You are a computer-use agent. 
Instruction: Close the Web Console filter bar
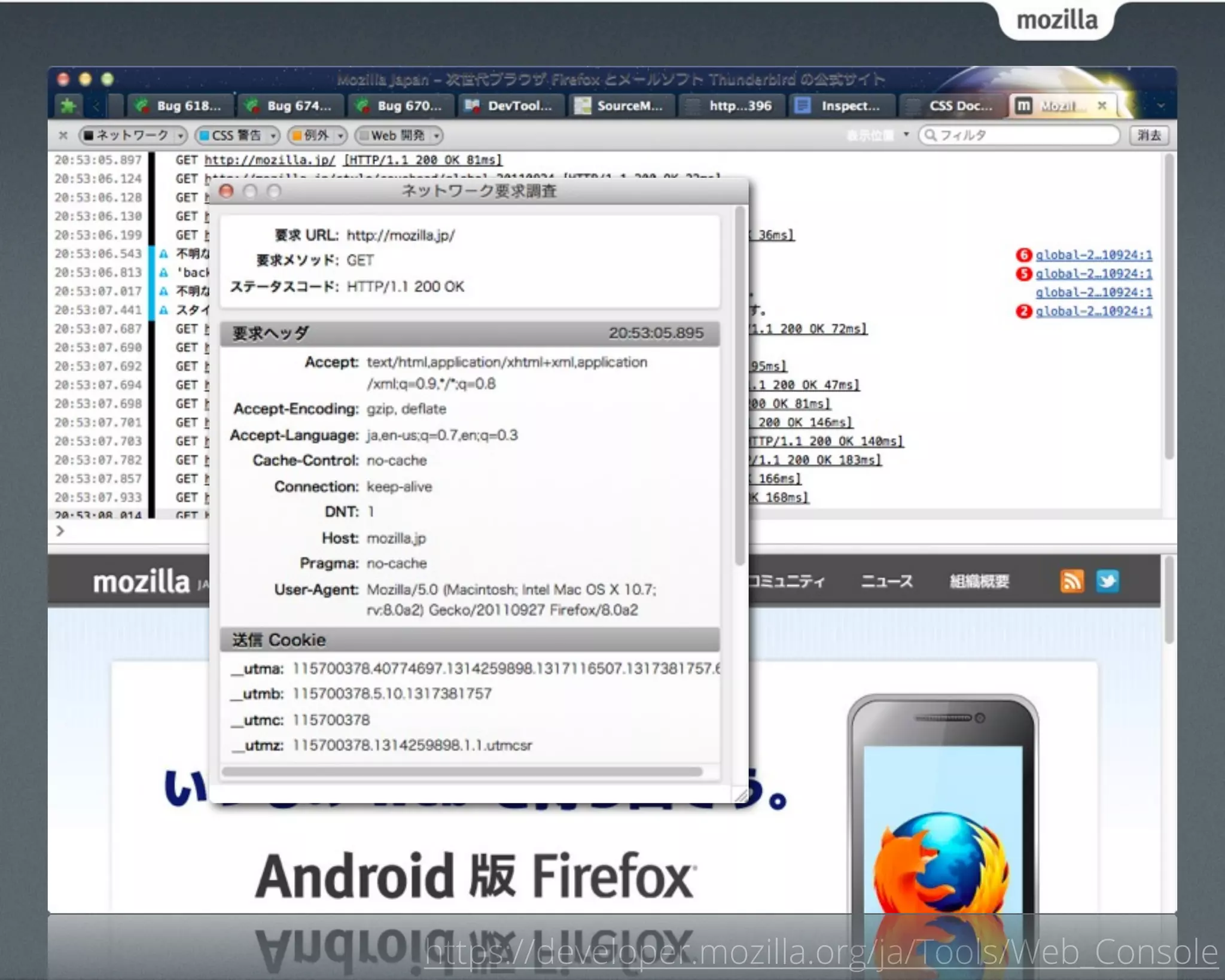tap(63, 135)
